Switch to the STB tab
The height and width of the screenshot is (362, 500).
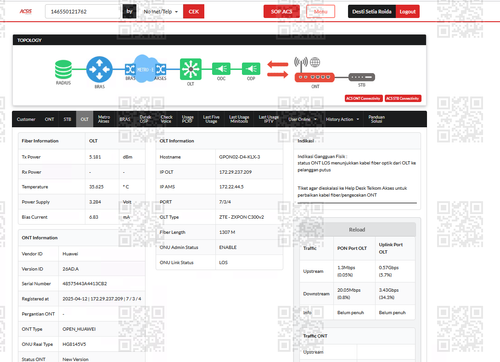(x=67, y=119)
